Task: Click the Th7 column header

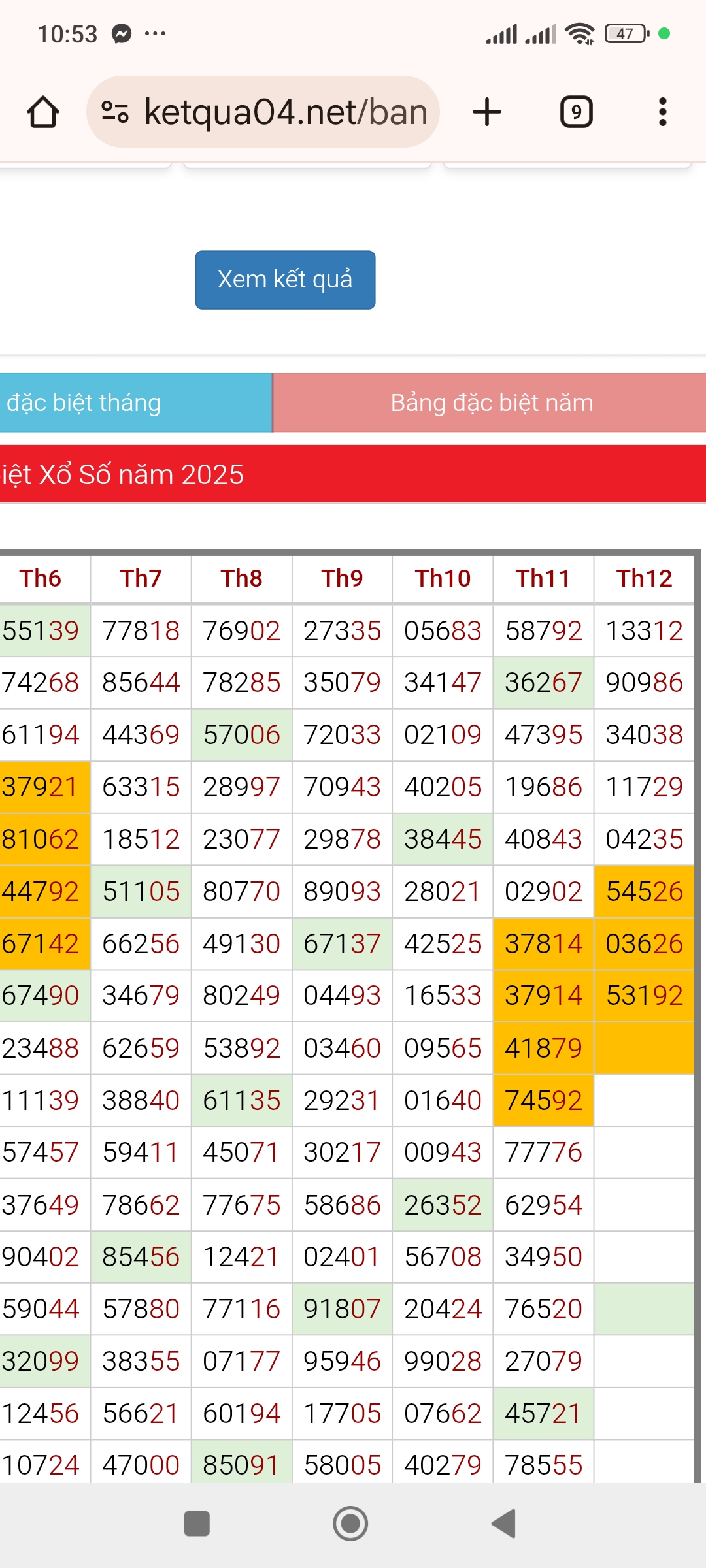Action: (x=141, y=578)
